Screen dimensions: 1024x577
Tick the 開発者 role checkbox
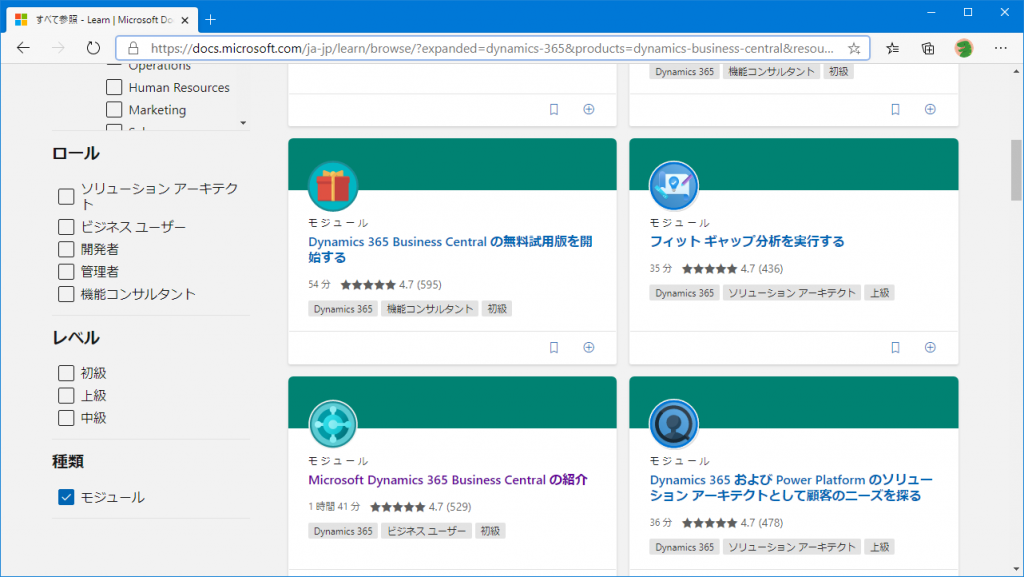coord(66,249)
